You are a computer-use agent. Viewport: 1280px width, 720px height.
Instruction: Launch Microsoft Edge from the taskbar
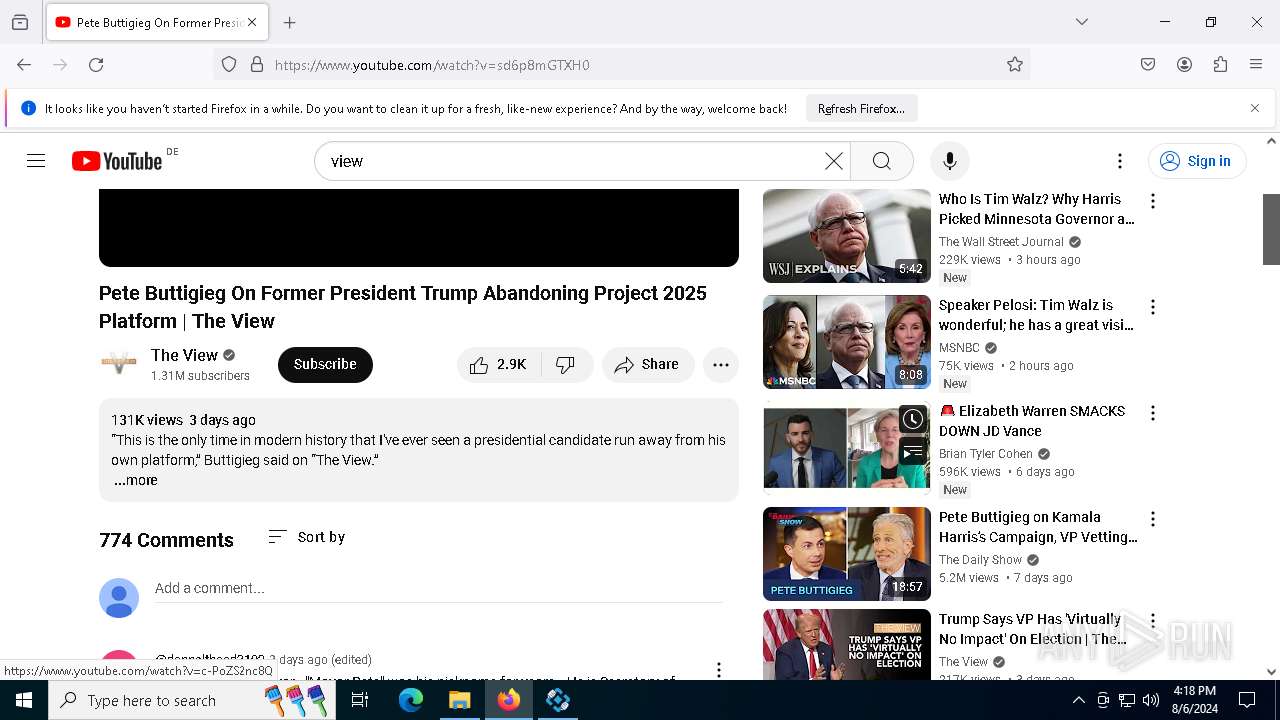tap(411, 700)
